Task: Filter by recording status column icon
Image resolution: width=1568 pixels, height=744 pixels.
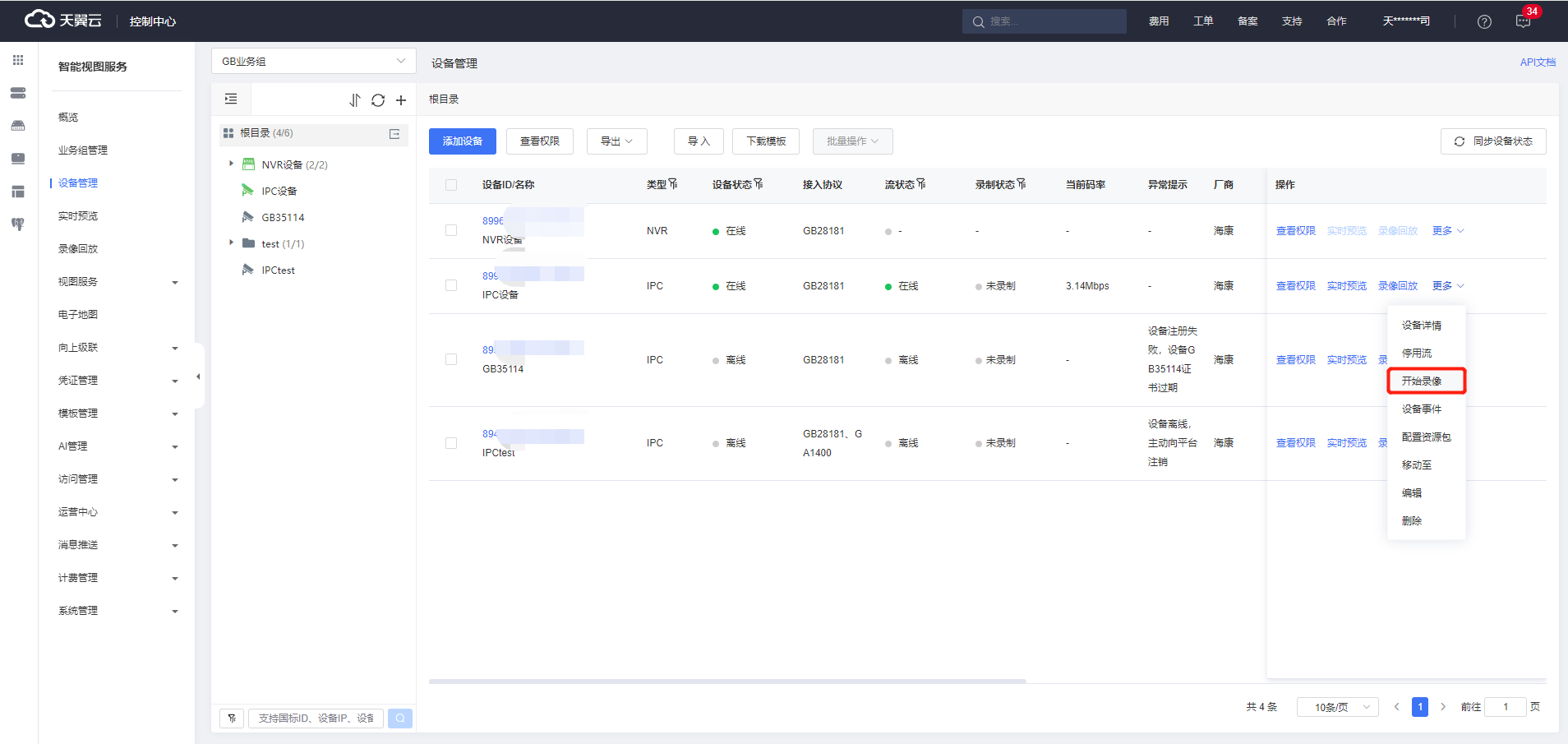Action: pos(1022,184)
